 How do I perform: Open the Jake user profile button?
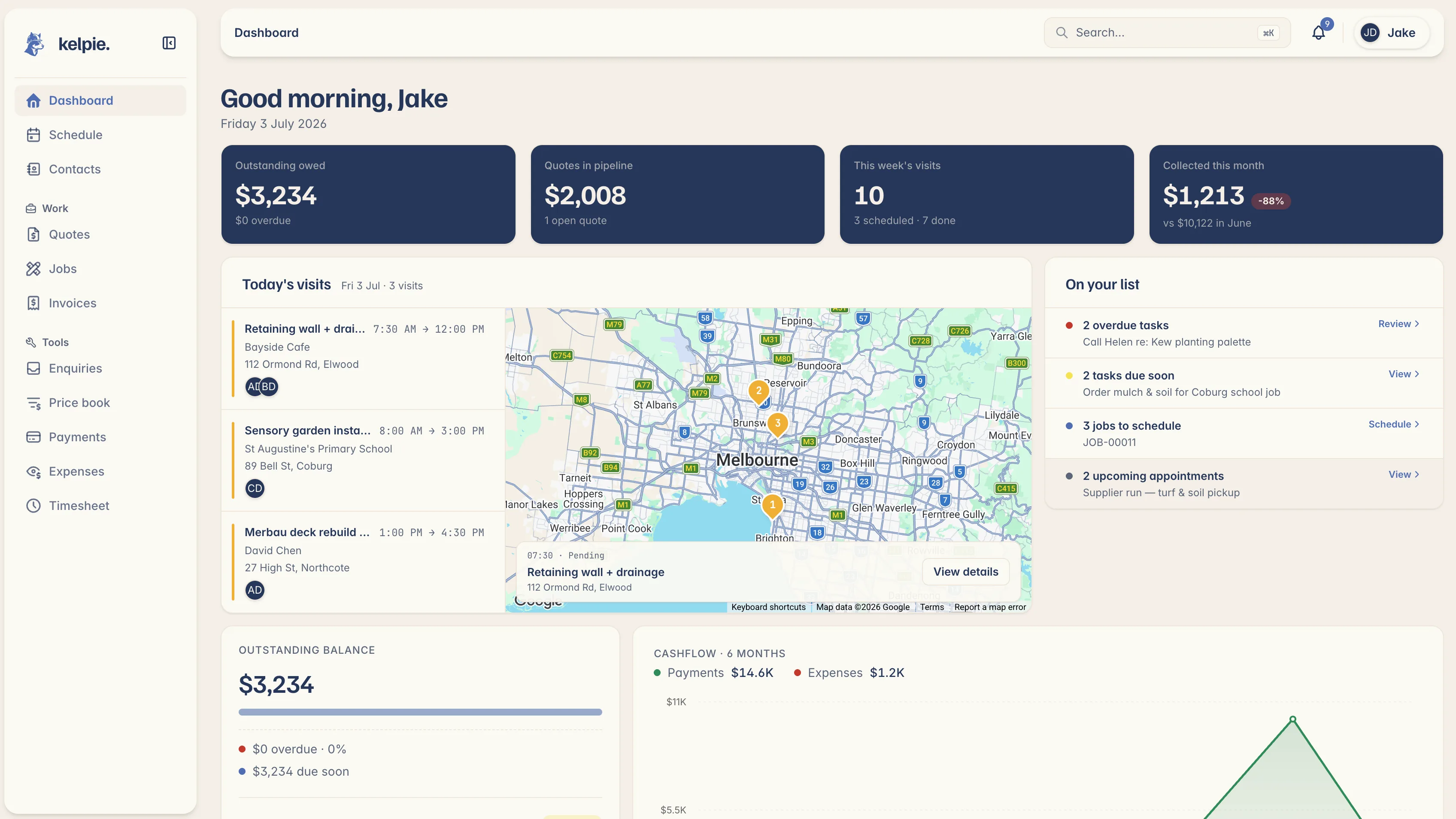tap(1392, 33)
